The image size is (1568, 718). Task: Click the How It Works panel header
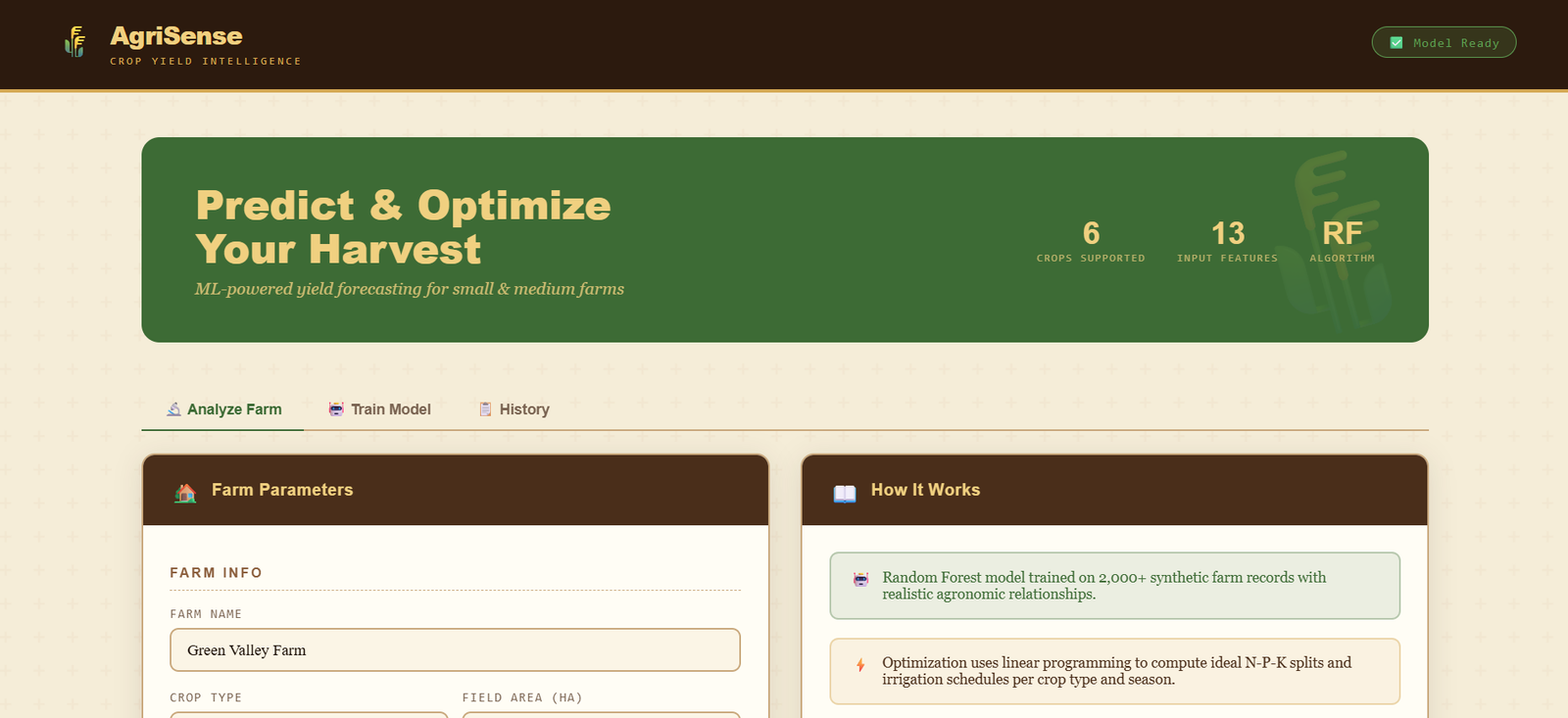click(x=1114, y=490)
